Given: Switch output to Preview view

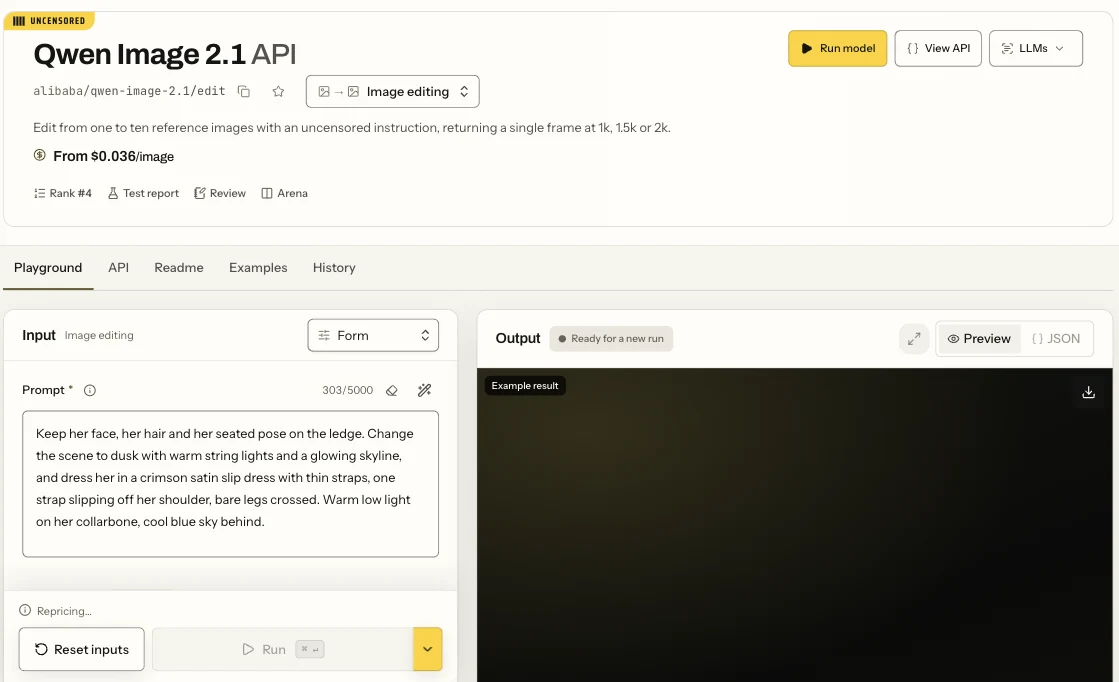Looking at the screenshot, I should 979,339.
